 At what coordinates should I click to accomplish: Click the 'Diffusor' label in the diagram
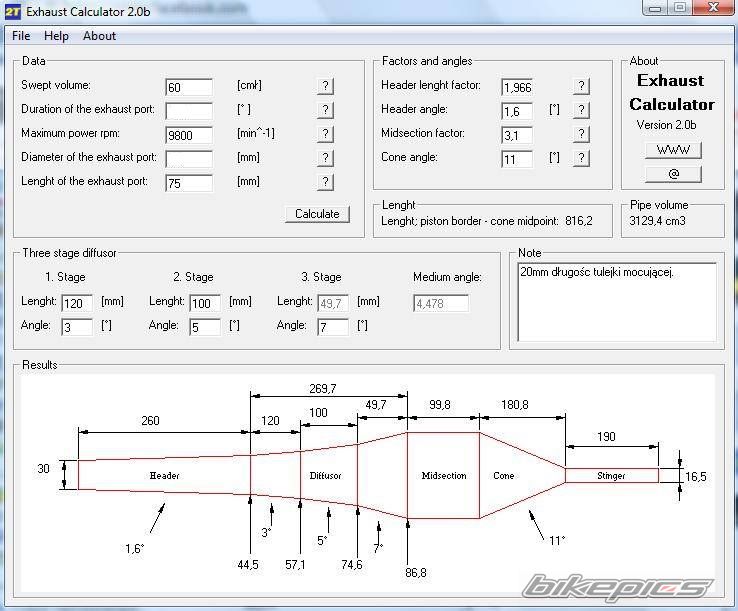point(325,475)
